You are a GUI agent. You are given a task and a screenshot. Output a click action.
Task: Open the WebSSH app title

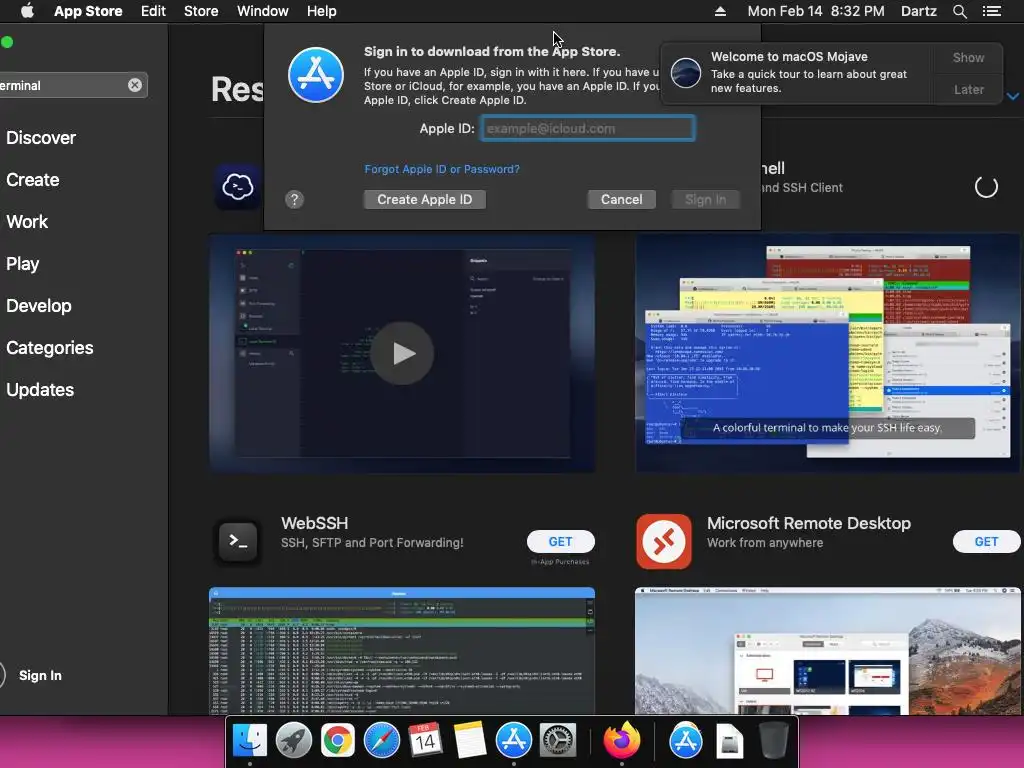coord(315,523)
